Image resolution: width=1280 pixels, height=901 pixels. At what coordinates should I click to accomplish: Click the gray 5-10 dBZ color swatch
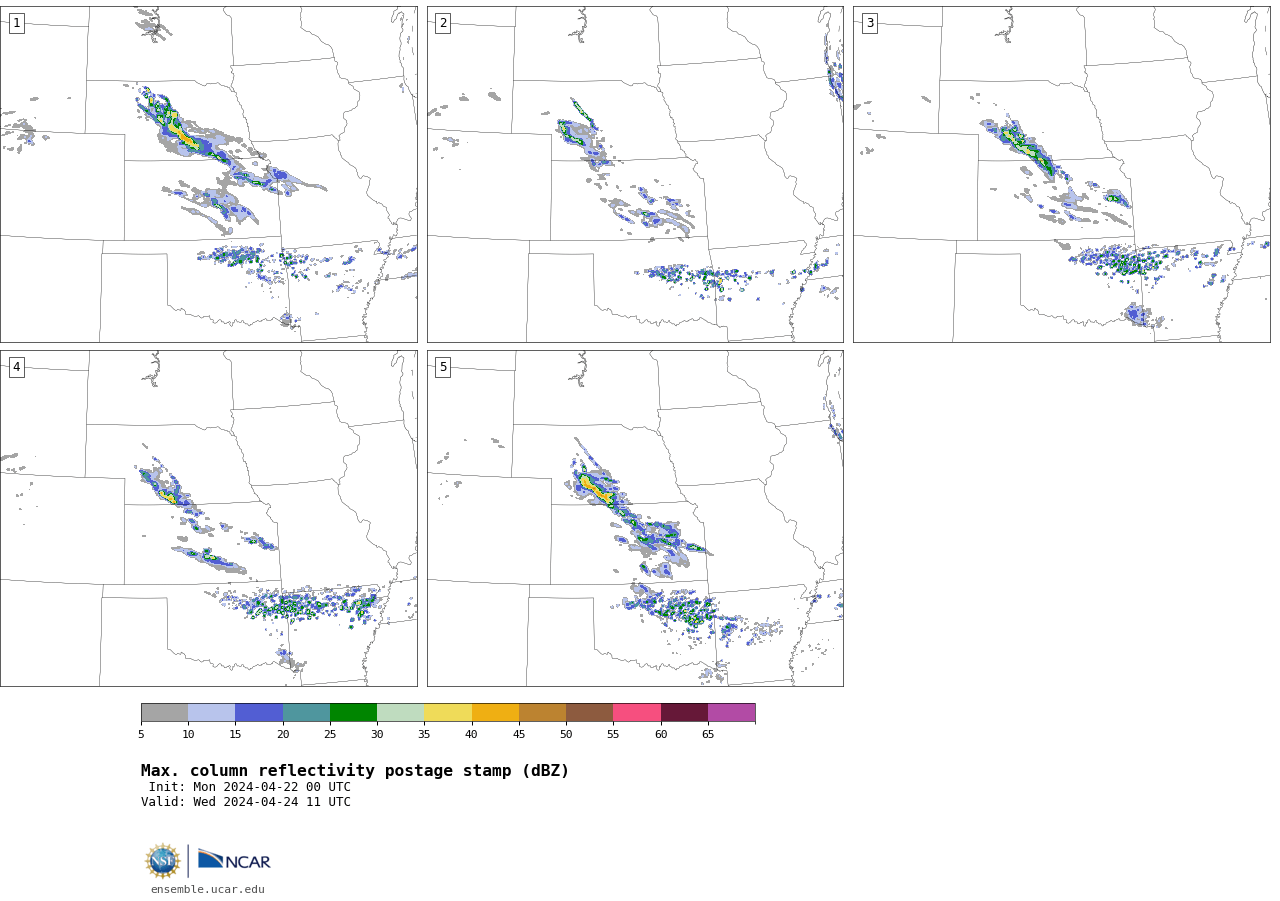point(164,713)
